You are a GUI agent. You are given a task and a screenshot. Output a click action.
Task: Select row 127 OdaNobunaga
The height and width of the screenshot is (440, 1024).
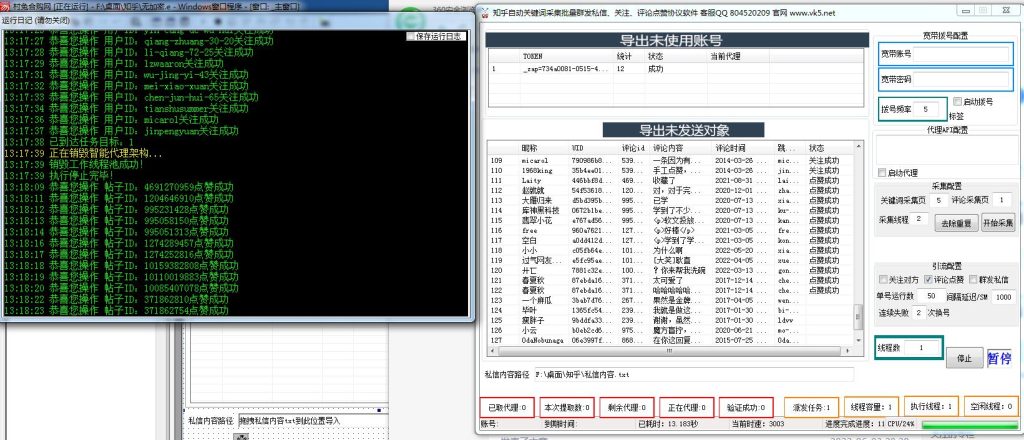click(671, 340)
